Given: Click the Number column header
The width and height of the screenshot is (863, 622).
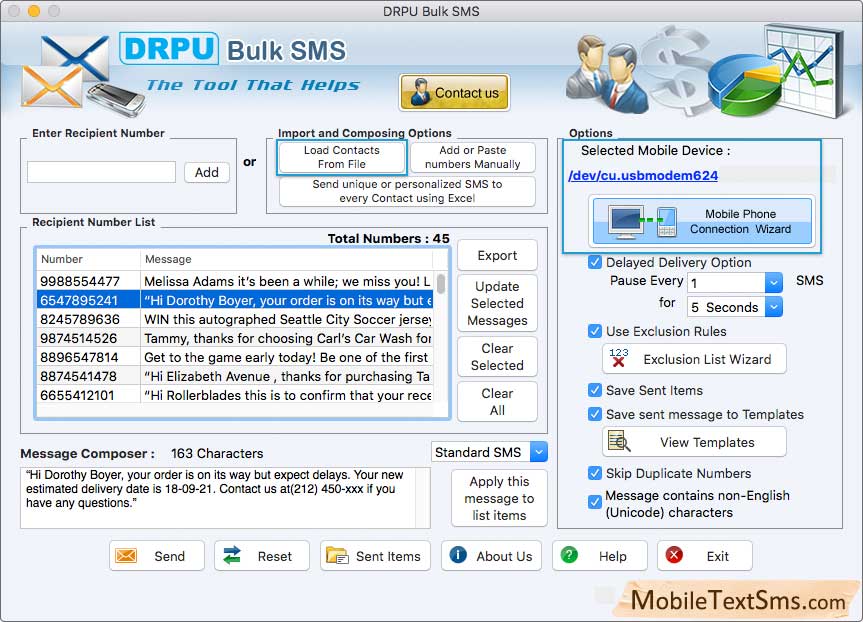Looking at the screenshot, I should (x=88, y=259).
